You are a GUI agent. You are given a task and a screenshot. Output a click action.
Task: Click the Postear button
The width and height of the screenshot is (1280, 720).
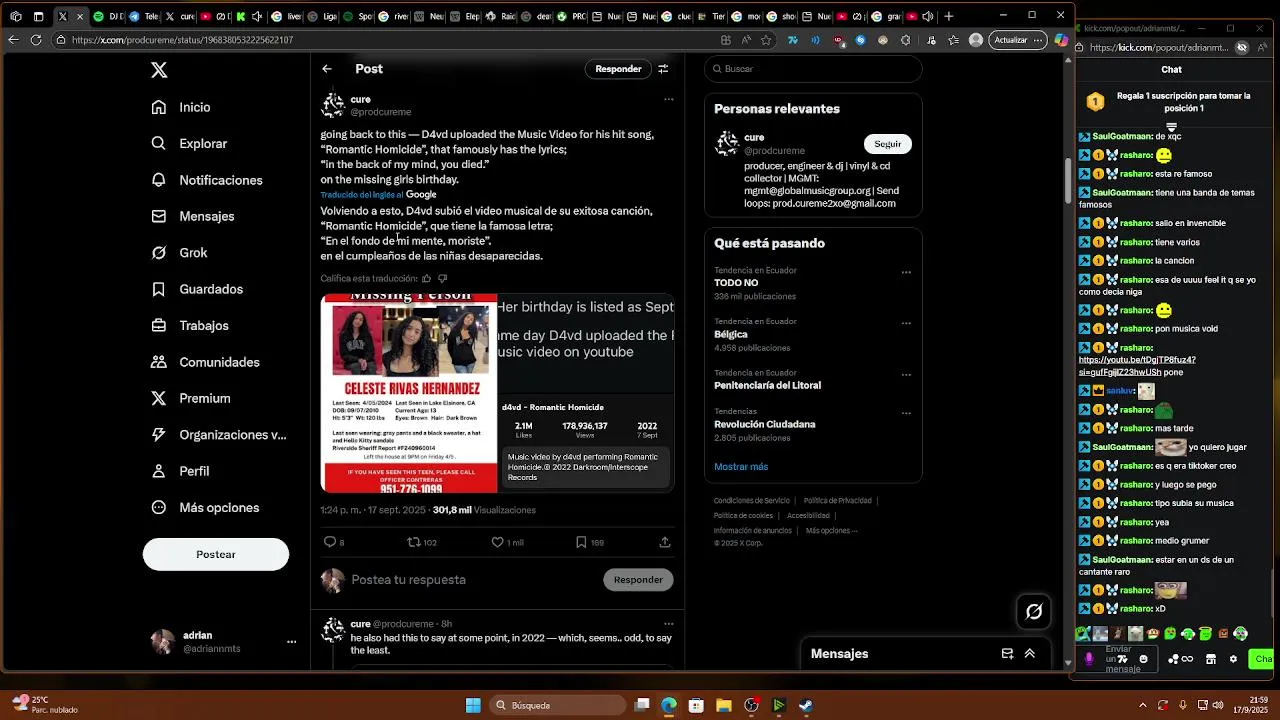click(216, 554)
